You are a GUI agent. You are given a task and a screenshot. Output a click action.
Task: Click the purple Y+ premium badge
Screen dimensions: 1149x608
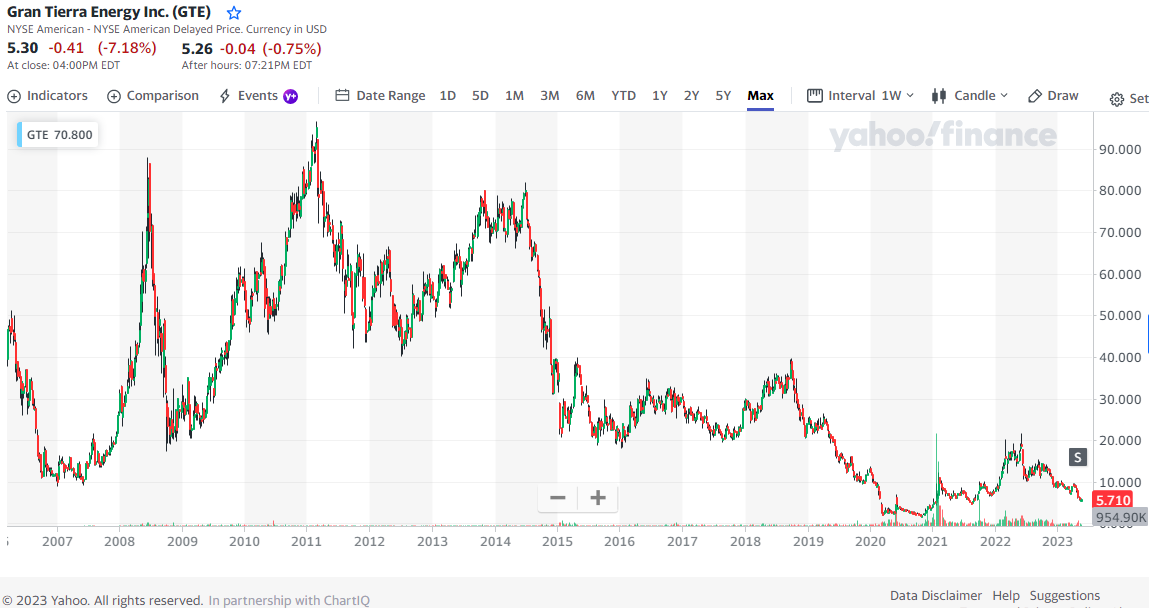[x=291, y=96]
